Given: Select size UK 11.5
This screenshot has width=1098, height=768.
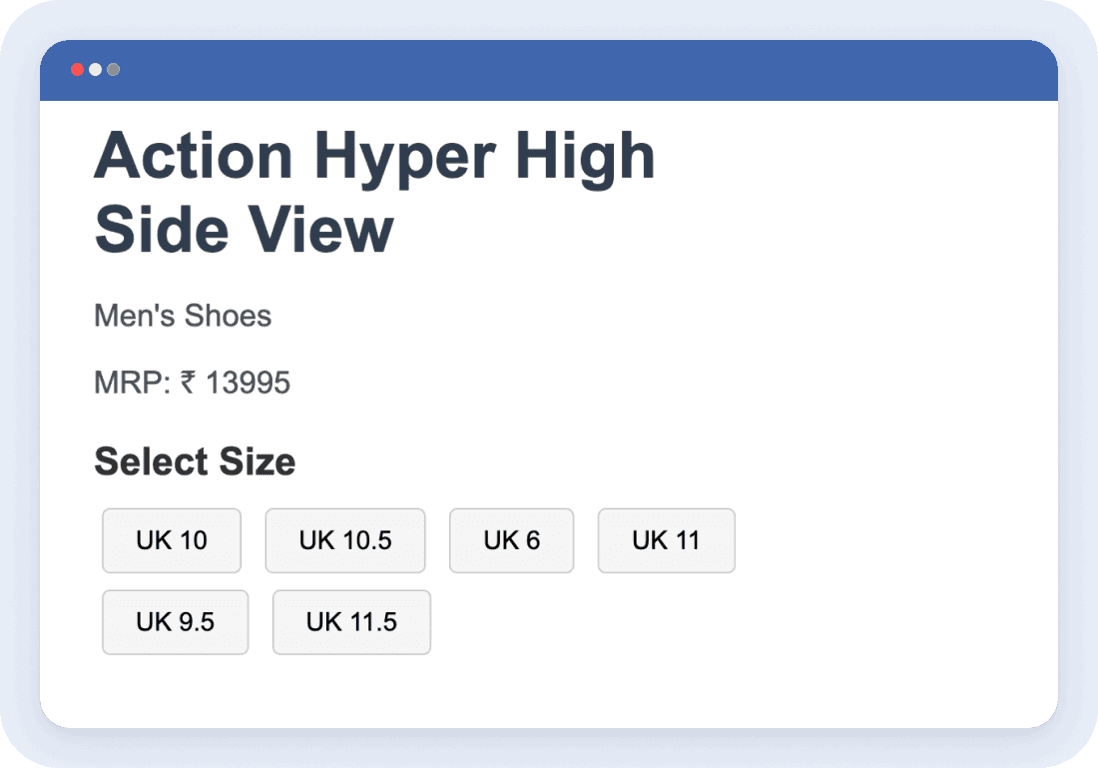Looking at the screenshot, I should pyautogui.click(x=351, y=622).
